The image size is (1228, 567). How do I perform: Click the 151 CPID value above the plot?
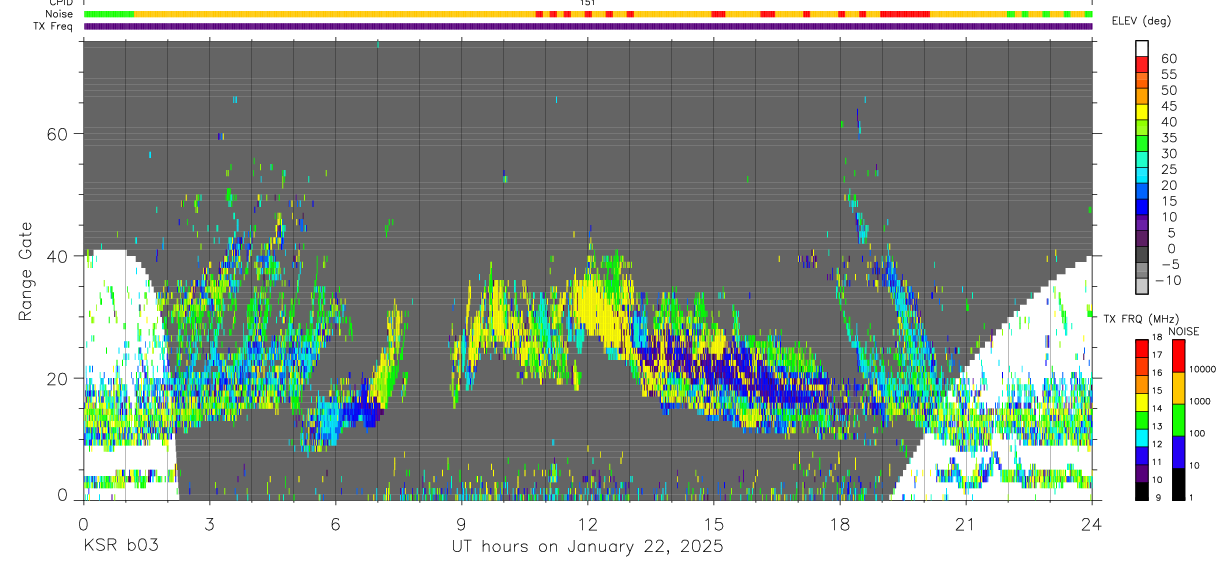(588, 3)
